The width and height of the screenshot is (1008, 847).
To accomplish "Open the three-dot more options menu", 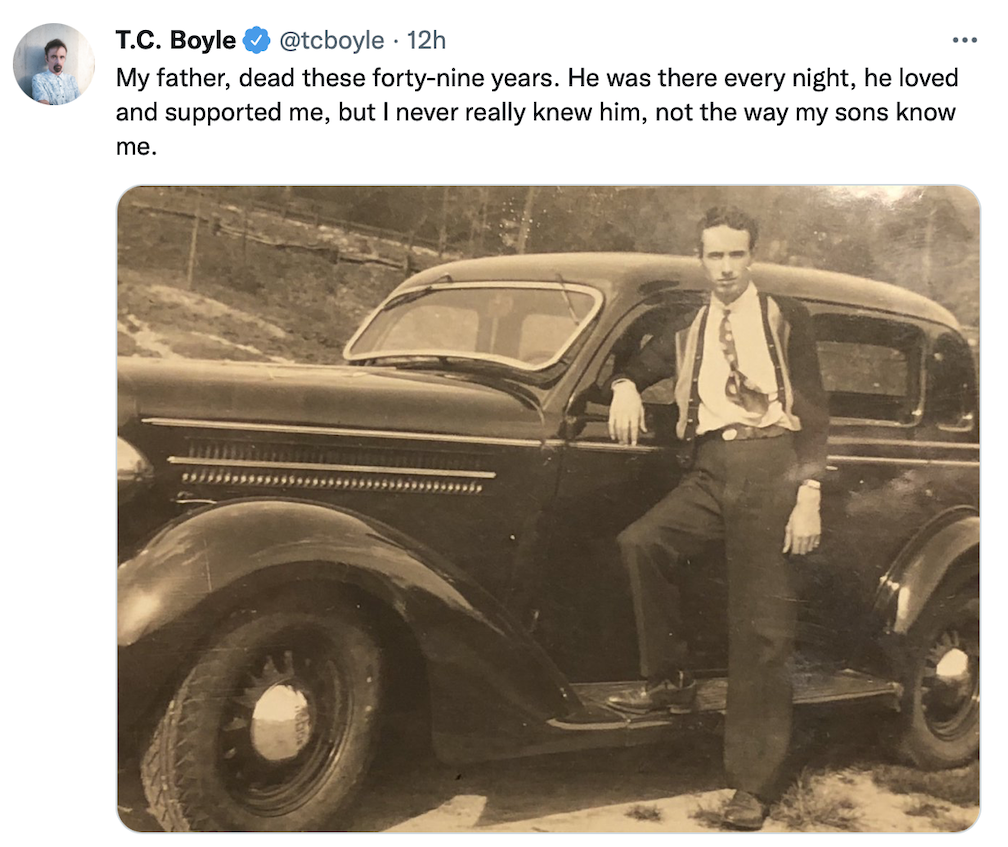I will (964, 41).
